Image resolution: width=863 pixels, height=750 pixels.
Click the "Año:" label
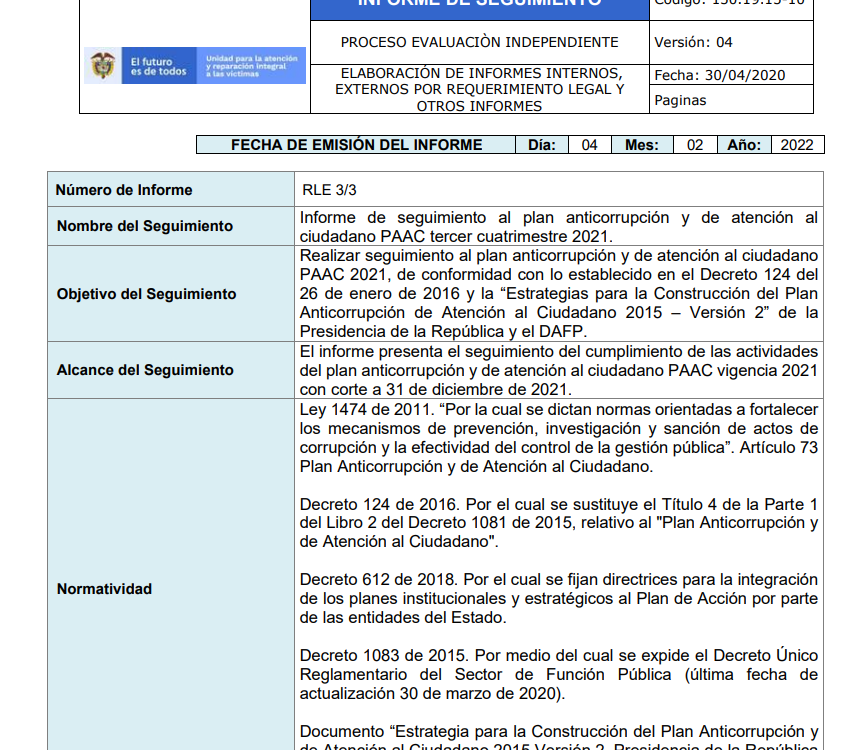point(744,145)
